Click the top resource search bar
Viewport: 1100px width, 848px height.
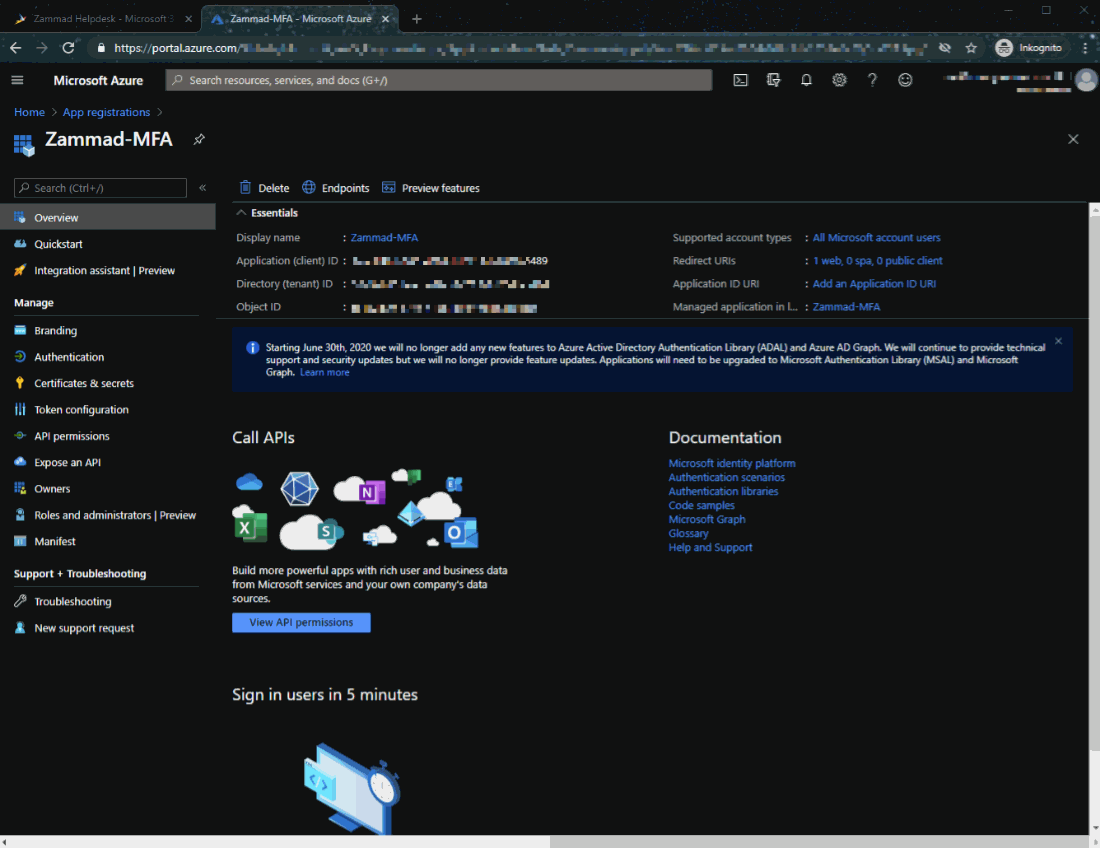click(x=438, y=80)
